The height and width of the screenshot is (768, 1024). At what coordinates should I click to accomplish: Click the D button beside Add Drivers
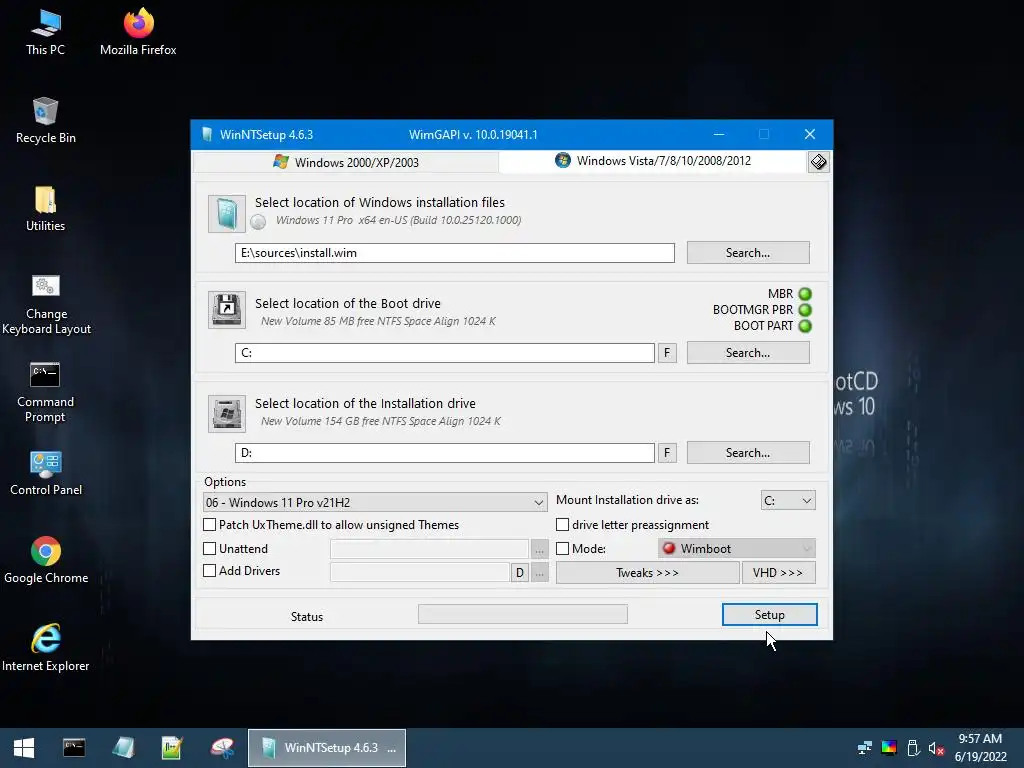520,573
